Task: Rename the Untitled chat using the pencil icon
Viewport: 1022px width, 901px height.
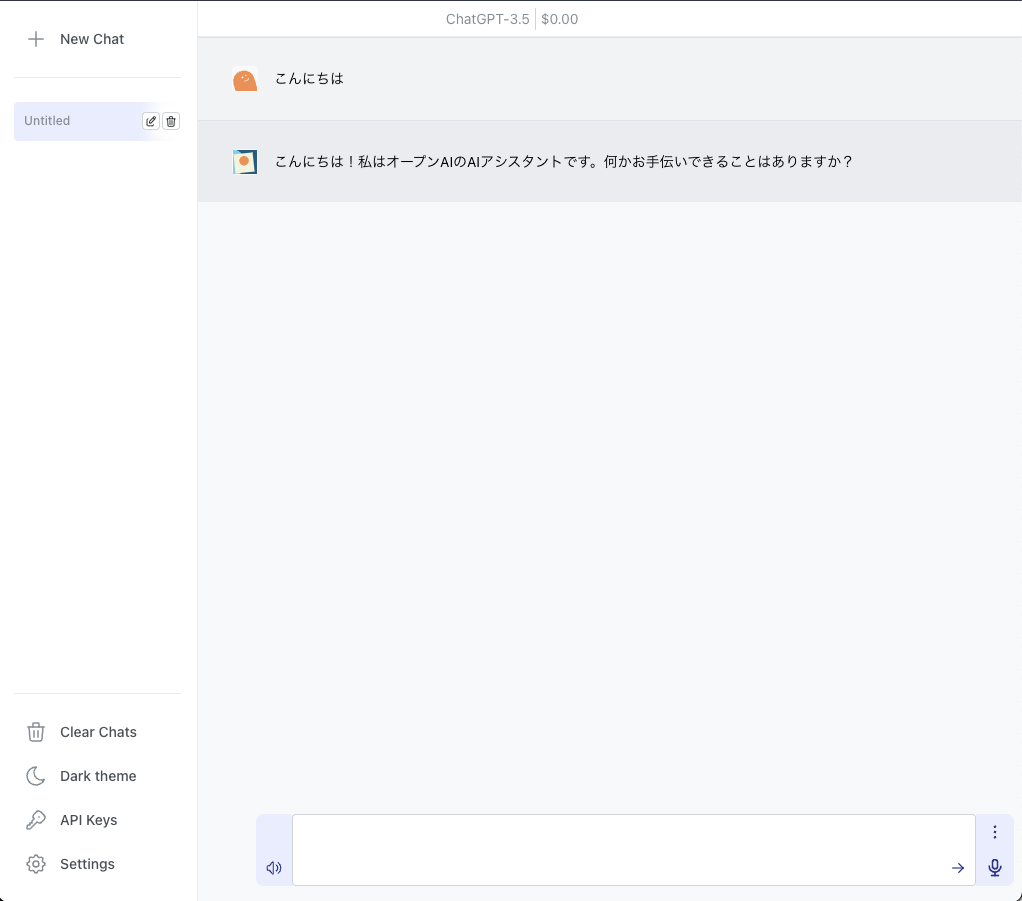Action: [150, 120]
